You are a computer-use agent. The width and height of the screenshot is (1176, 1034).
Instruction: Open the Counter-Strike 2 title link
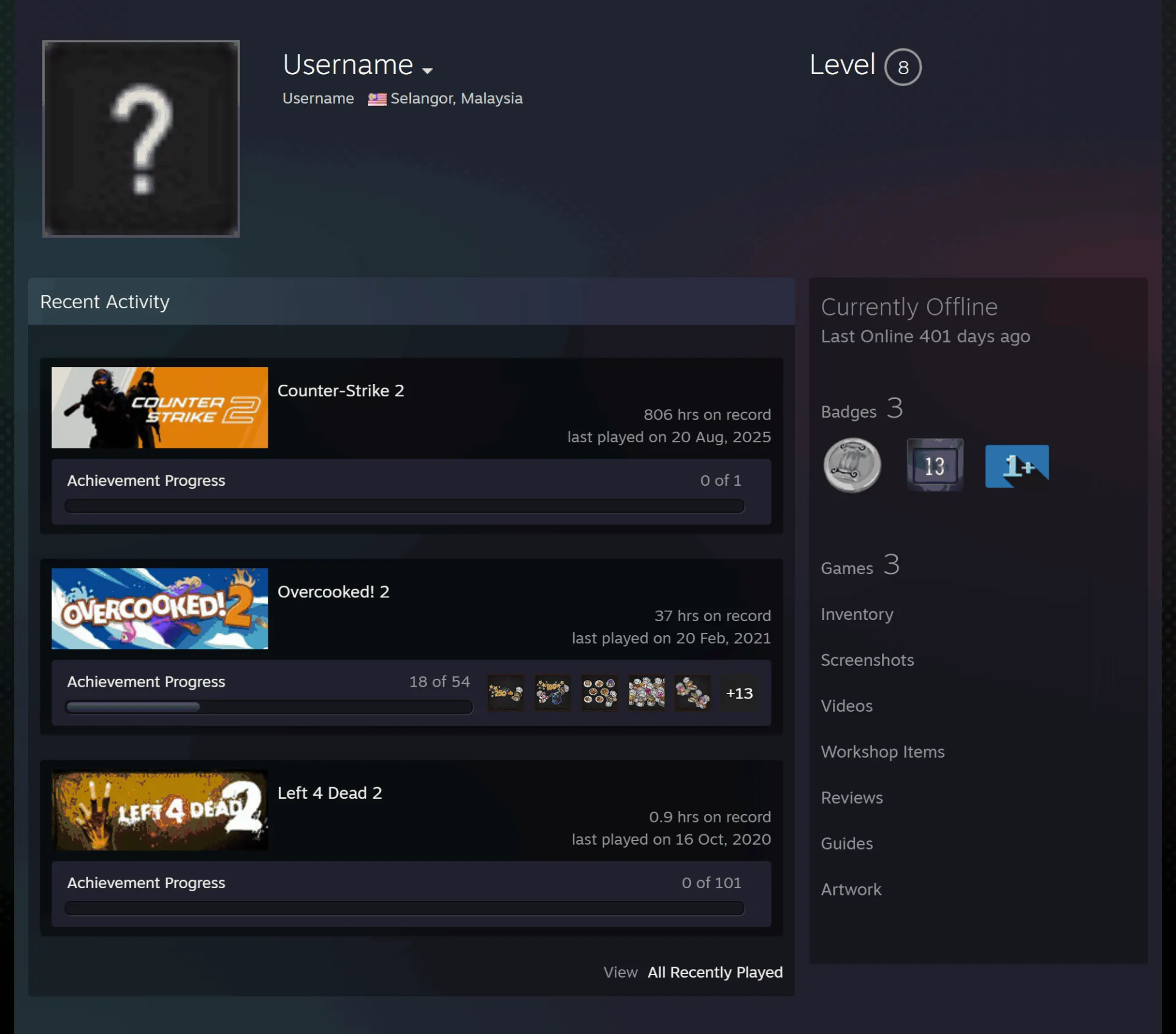341,391
